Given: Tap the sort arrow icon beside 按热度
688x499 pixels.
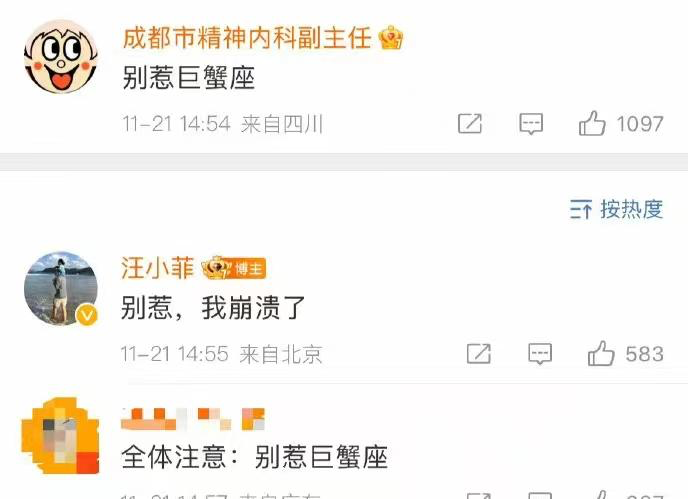Looking at the screenshot, I should click(x=581, y=209).
